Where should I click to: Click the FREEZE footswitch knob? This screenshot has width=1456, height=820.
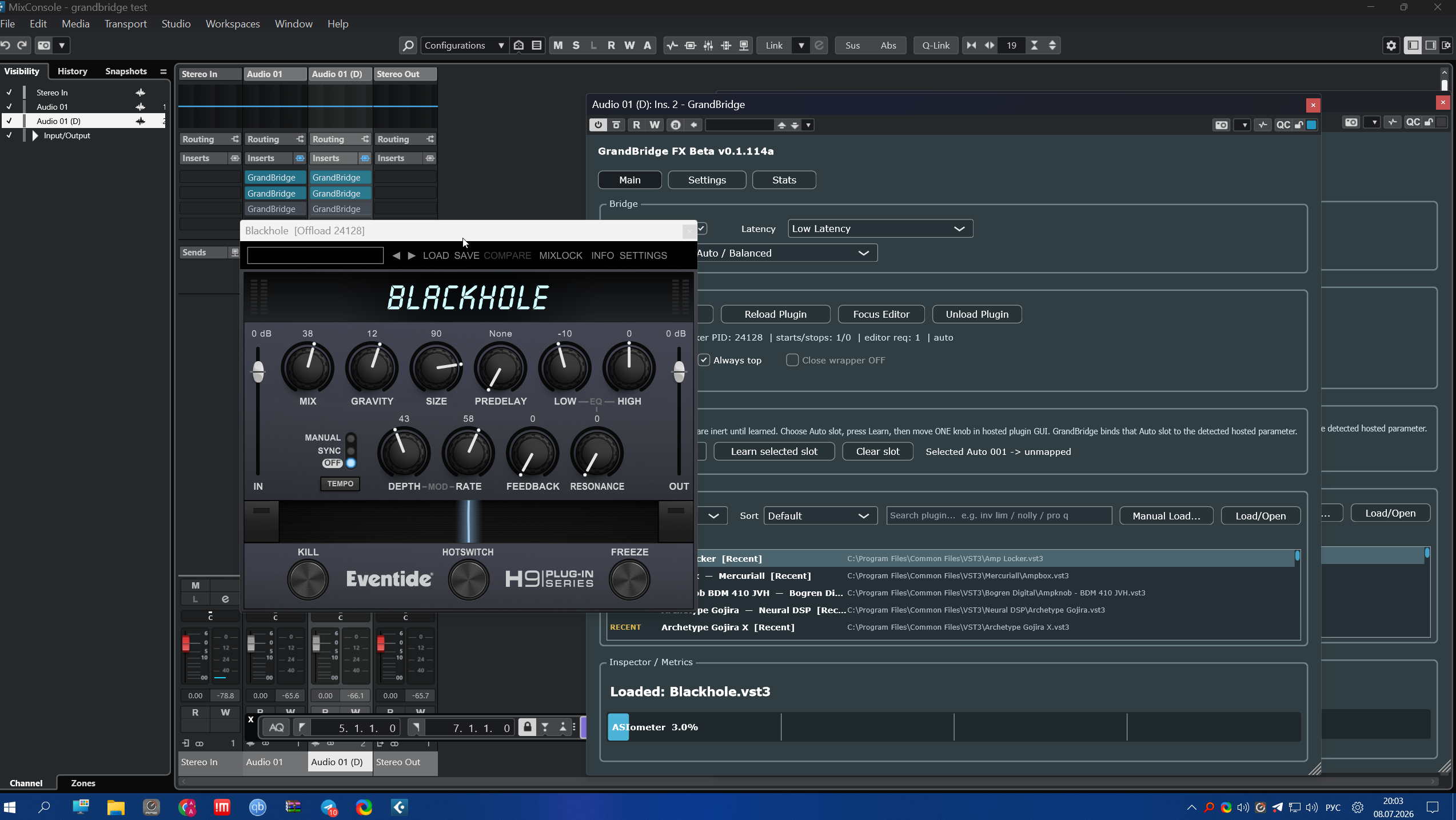[x=629, y=579]
